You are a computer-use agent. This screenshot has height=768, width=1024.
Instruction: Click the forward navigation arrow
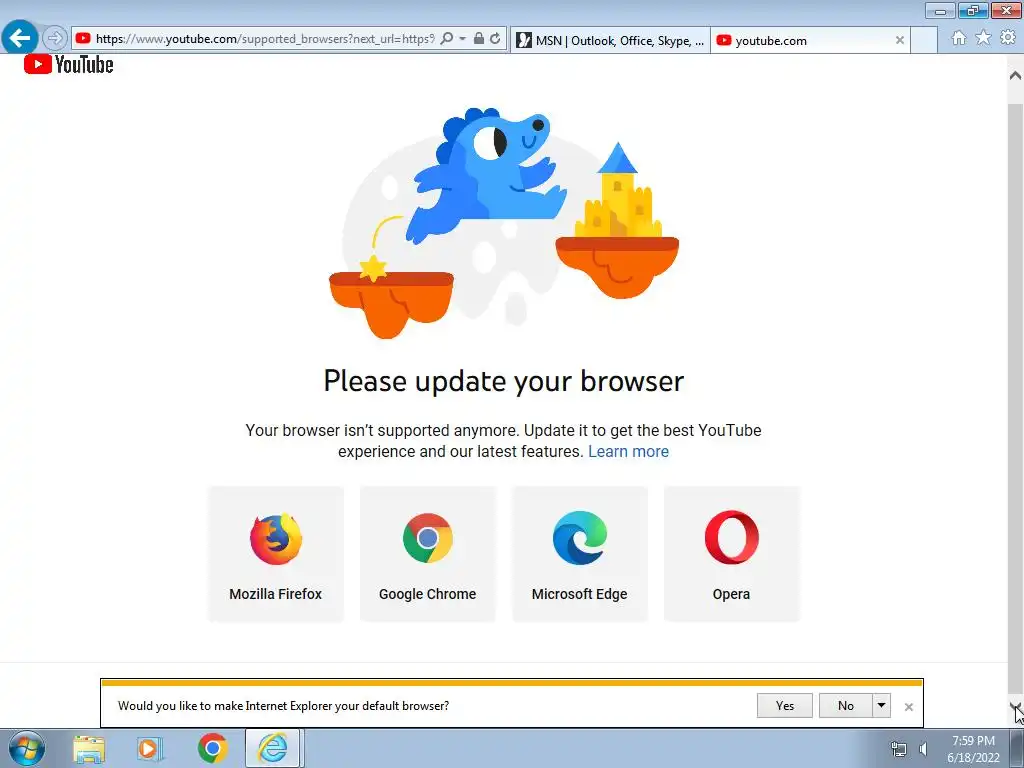55,38
